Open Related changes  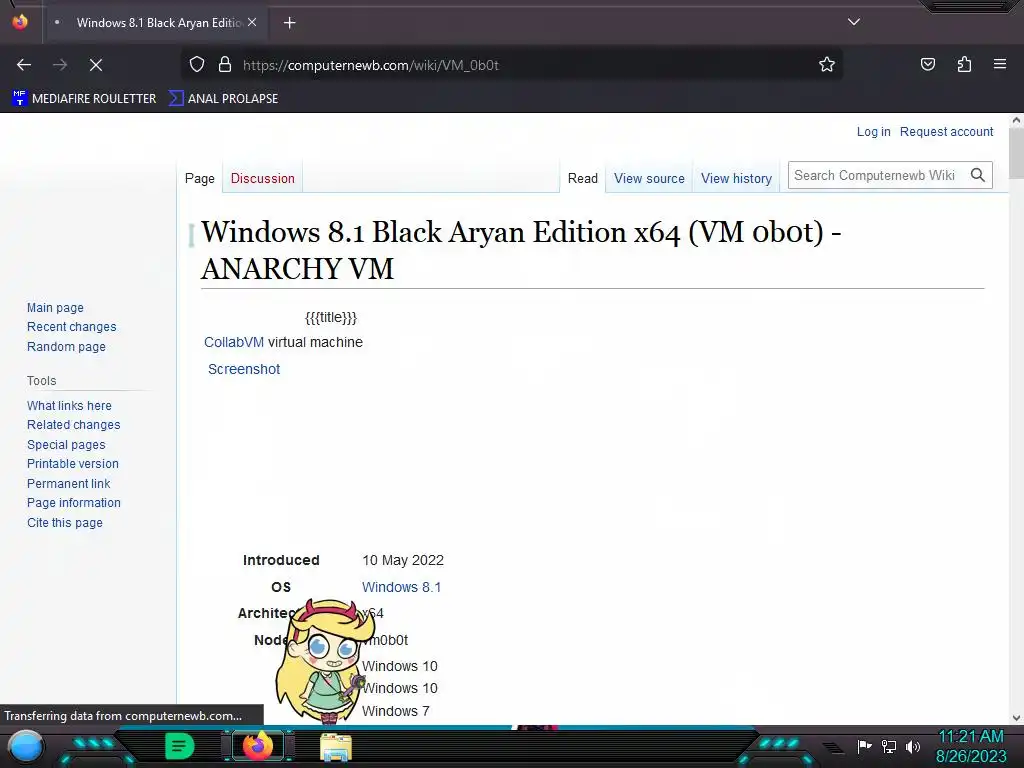74,424
